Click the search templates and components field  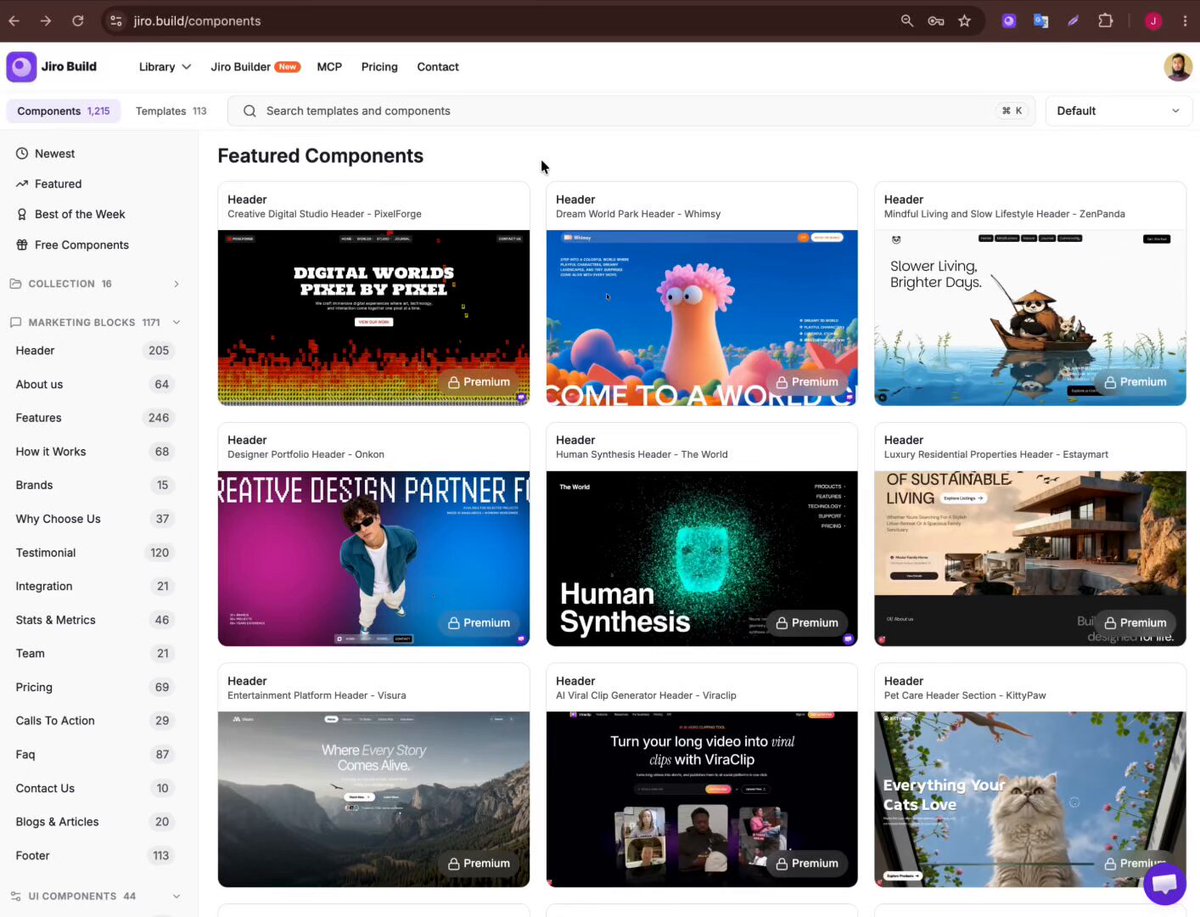[x=631, y=111]
